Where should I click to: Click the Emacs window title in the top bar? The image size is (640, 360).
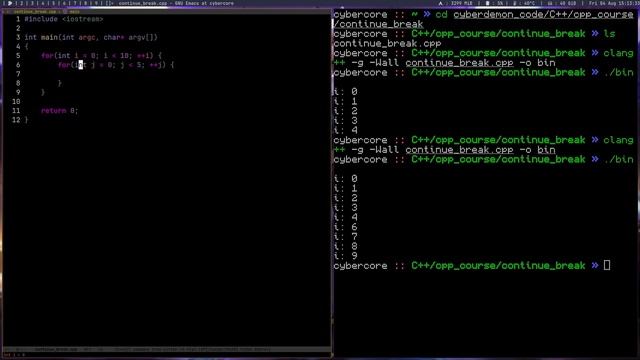point(176,3)
